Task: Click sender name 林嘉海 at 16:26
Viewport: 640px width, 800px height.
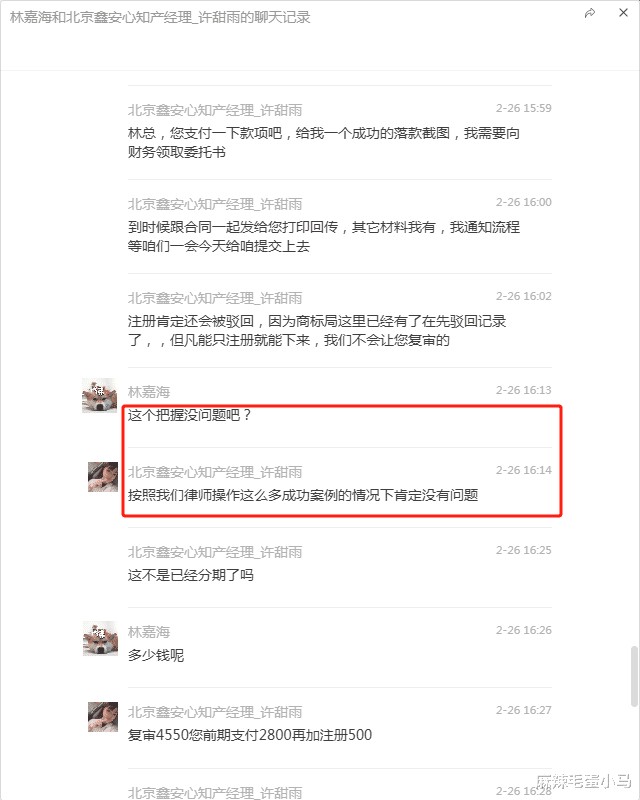Action: click(149, 632)
